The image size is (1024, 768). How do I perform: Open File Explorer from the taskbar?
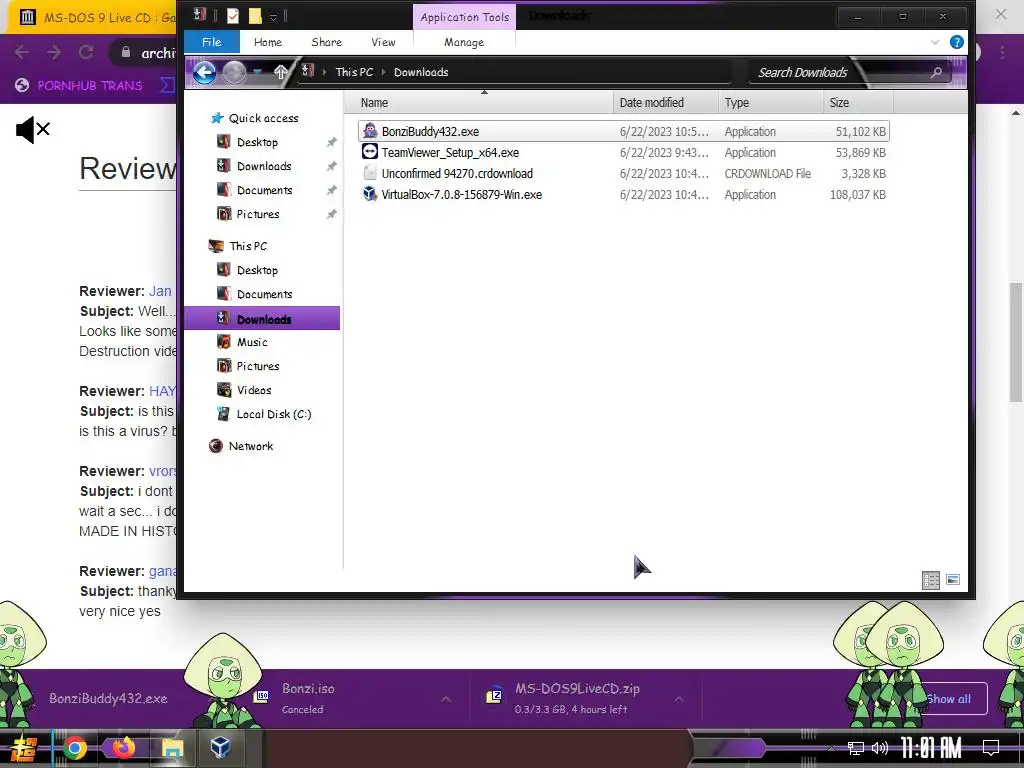tap(172, 748)
